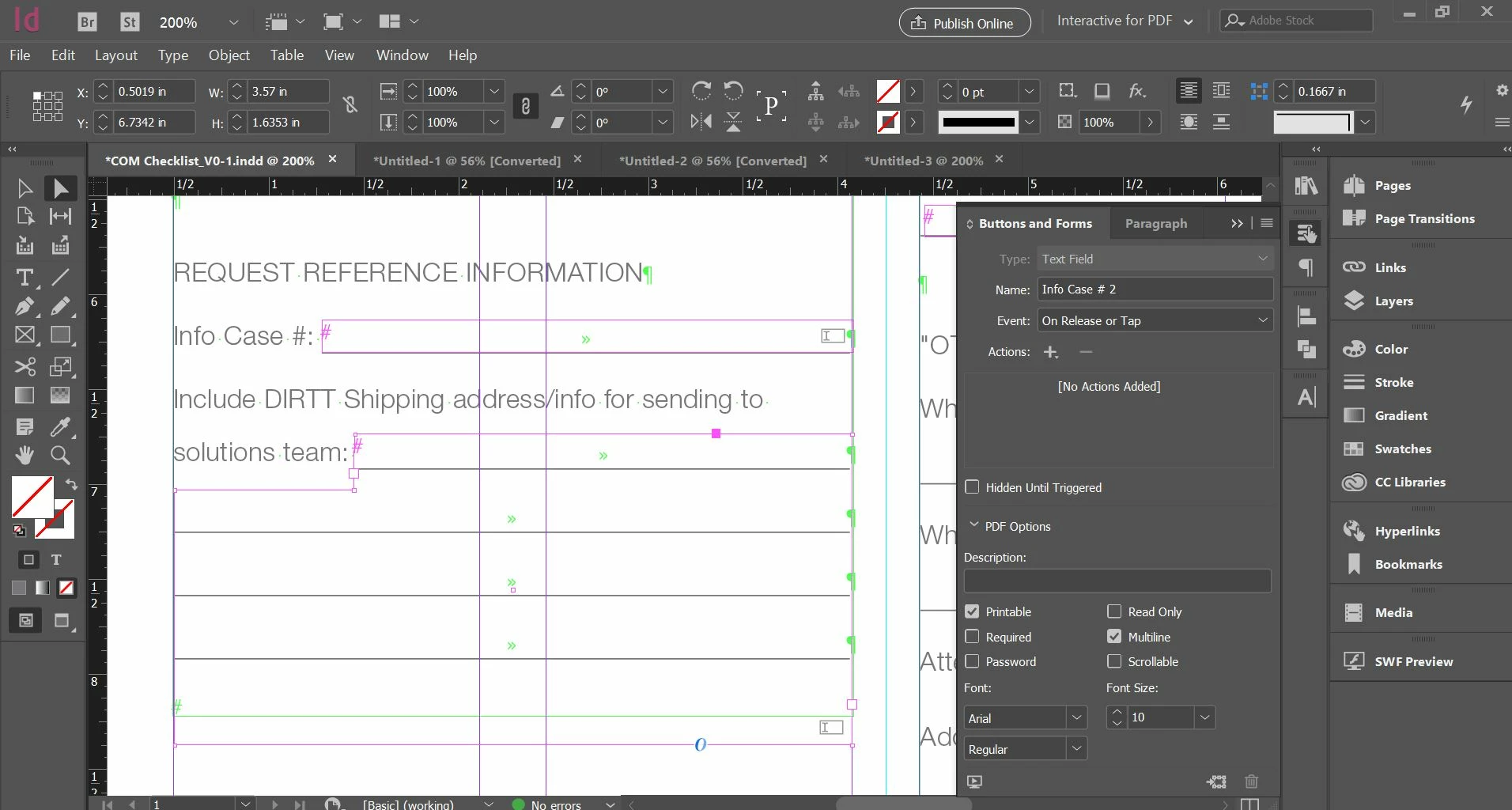Enable the Password checkbox

click(972, 661)
